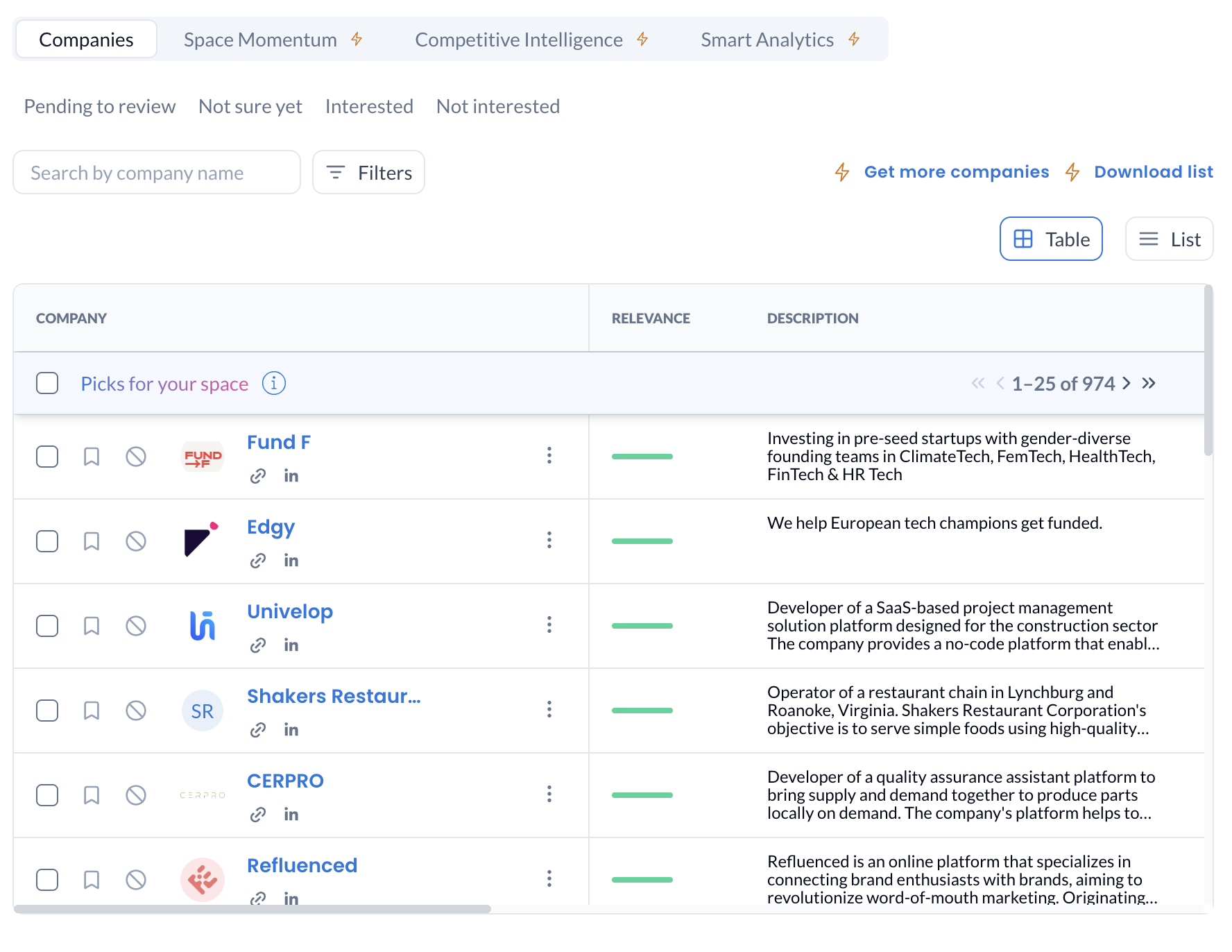This screenshot has height=952, width=1232.
Task: Go to next page of companies
Action: tap(1127, 383)
